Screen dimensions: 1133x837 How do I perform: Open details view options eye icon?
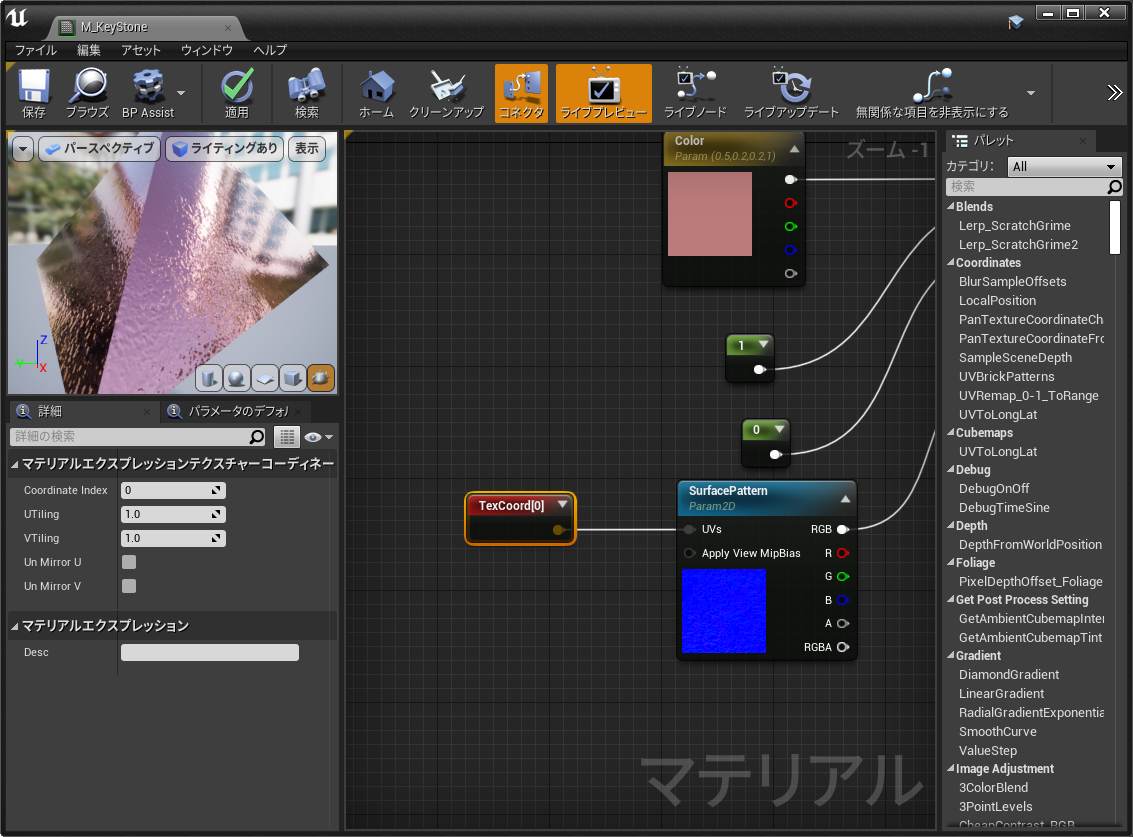[318, 437]
